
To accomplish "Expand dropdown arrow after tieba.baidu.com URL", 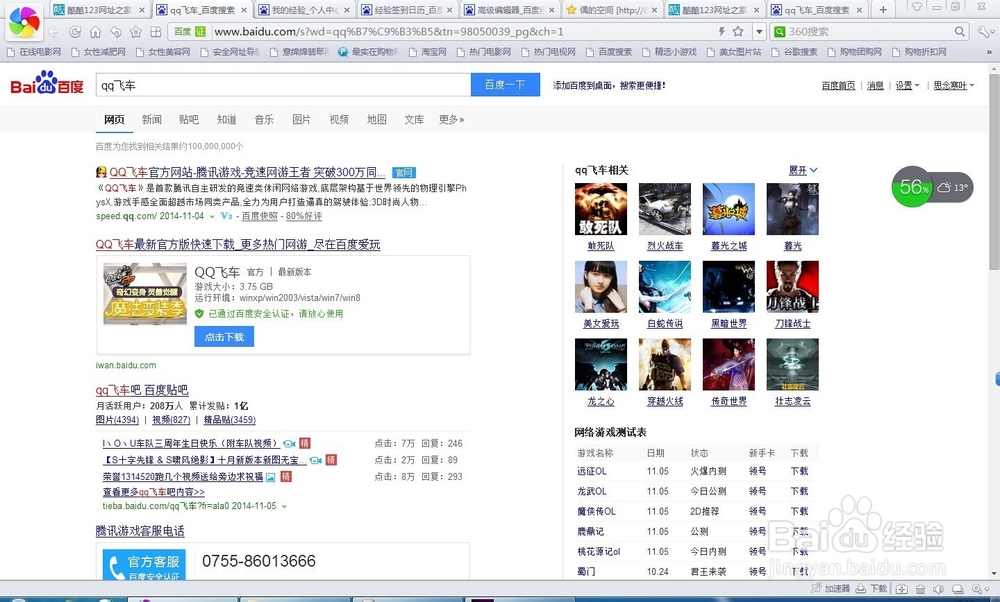I will tap(284, 506).
